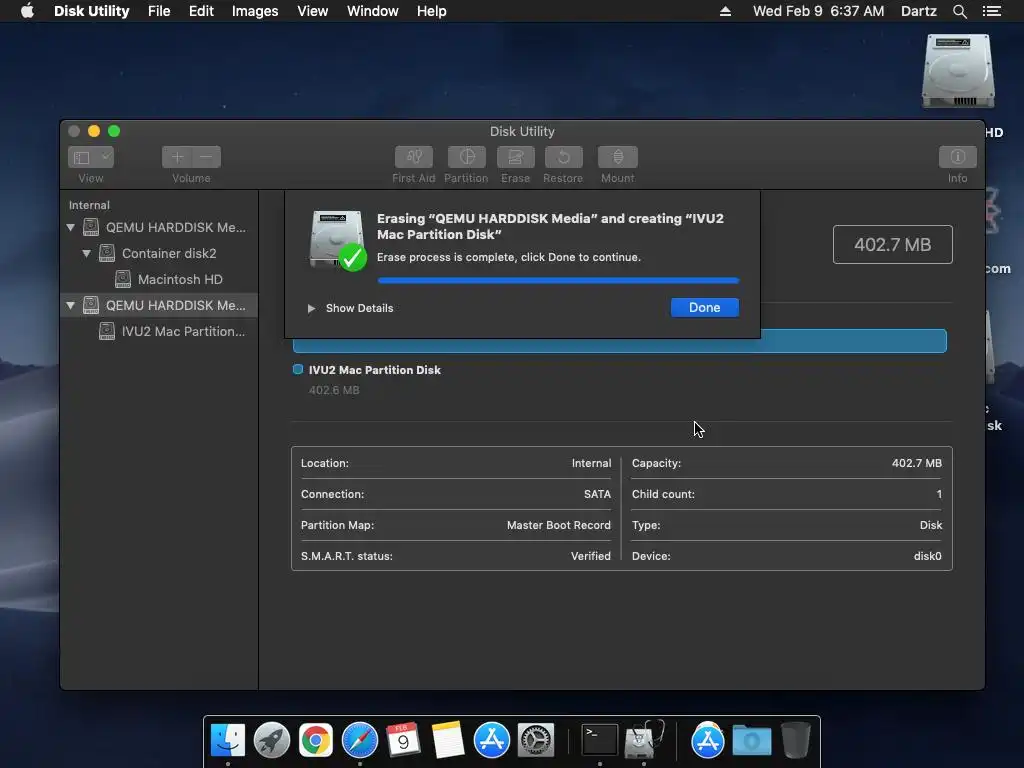The image size is (1024, 768).
Task: Click the Done button in erase dialog
Action: tap(705, 308)
